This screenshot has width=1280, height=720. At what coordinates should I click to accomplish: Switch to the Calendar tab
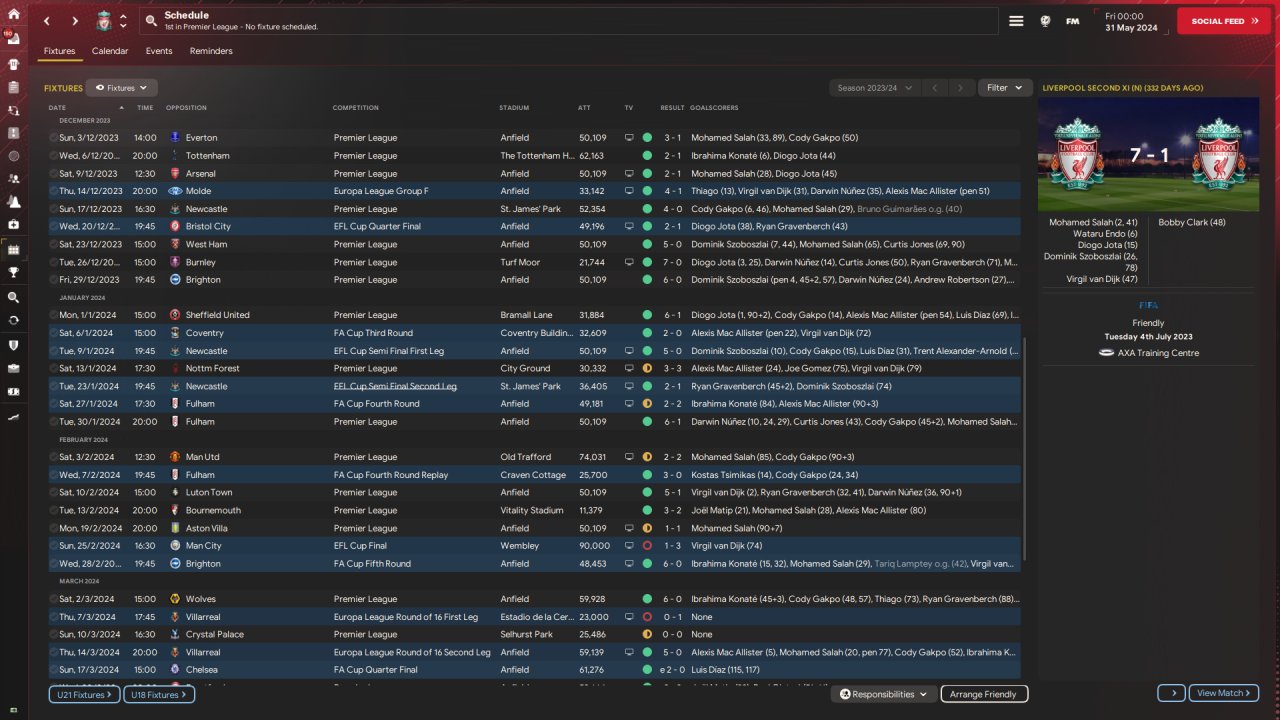[110, 51]
